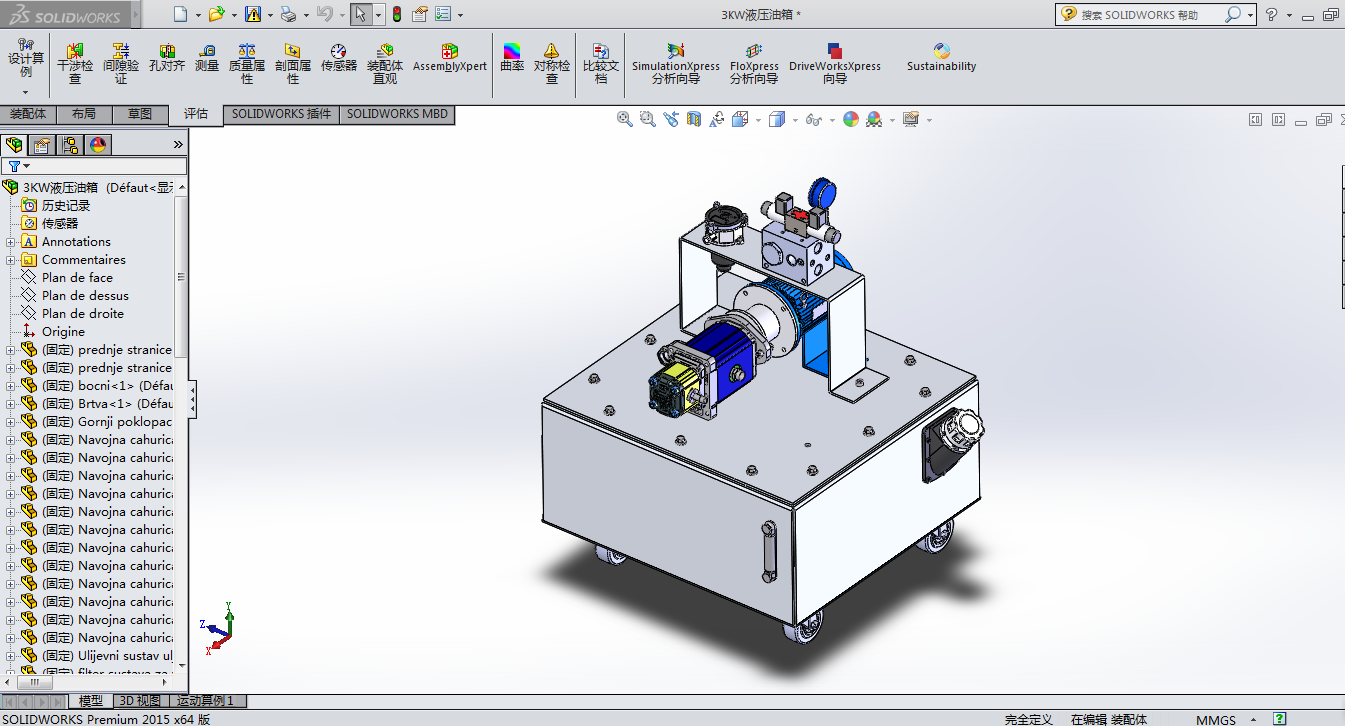
Task: Click the Scene dropdown arrow in view toolbar
Action: pos(892,120)
